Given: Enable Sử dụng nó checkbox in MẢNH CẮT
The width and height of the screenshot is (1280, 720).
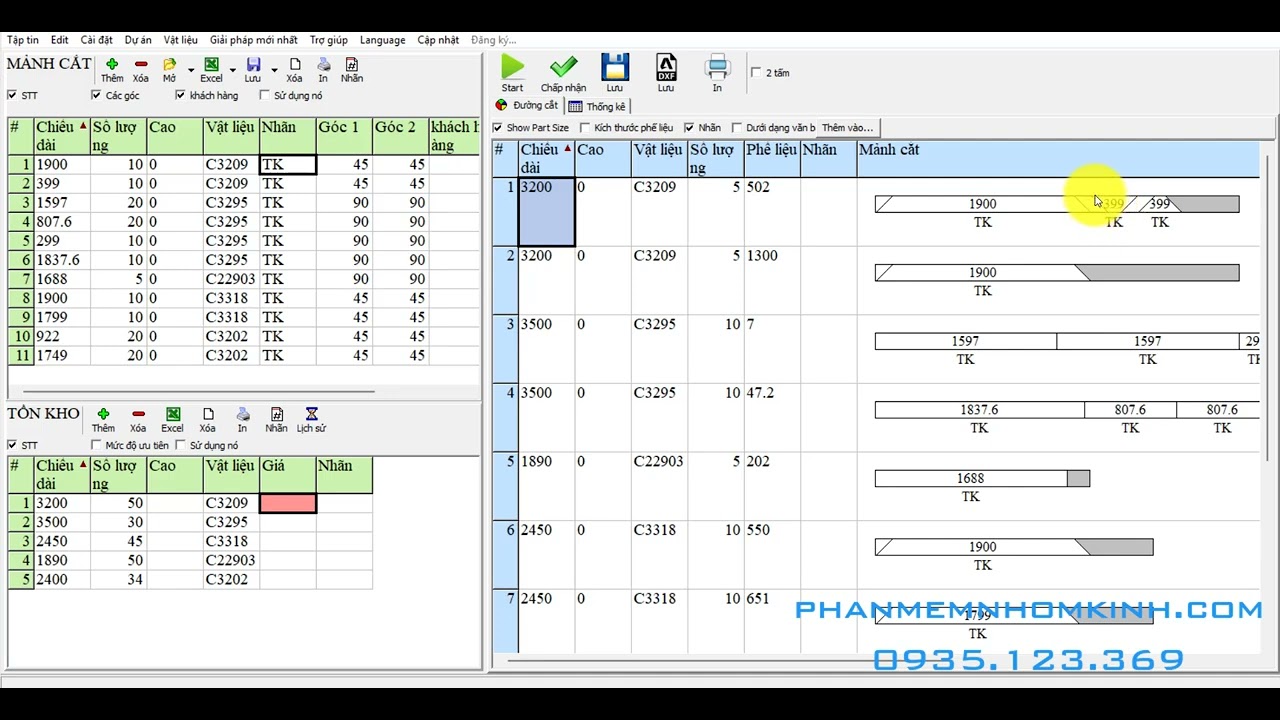Looking at the screenshot, I should (264, 96).
